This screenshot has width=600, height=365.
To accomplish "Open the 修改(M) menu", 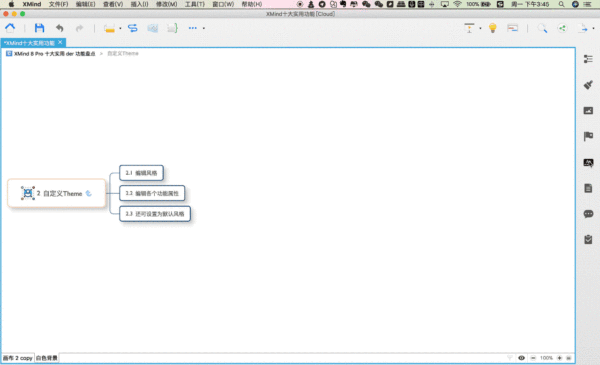I will click(166, 4).
